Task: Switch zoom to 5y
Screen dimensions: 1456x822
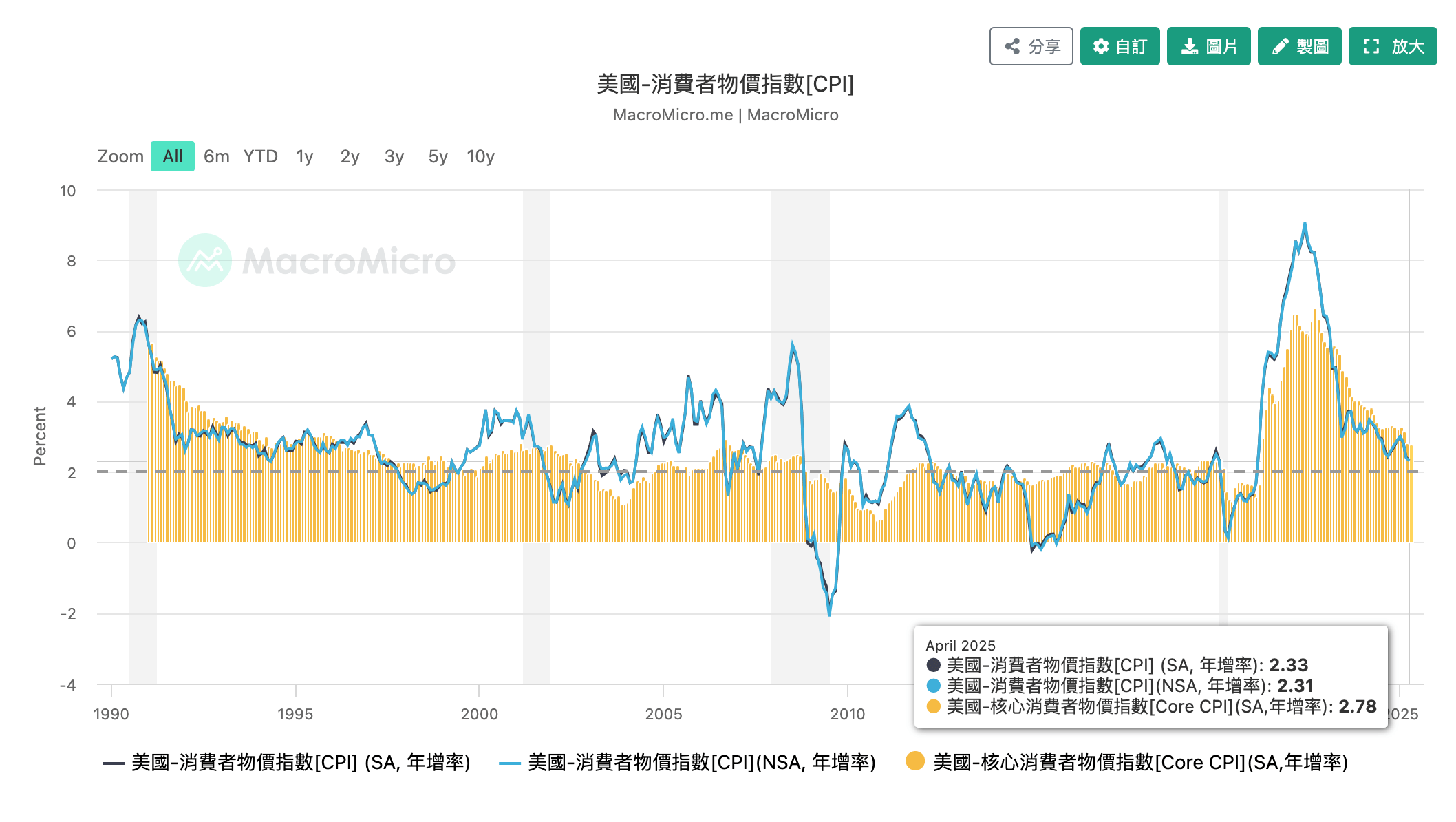Action: 438,156
